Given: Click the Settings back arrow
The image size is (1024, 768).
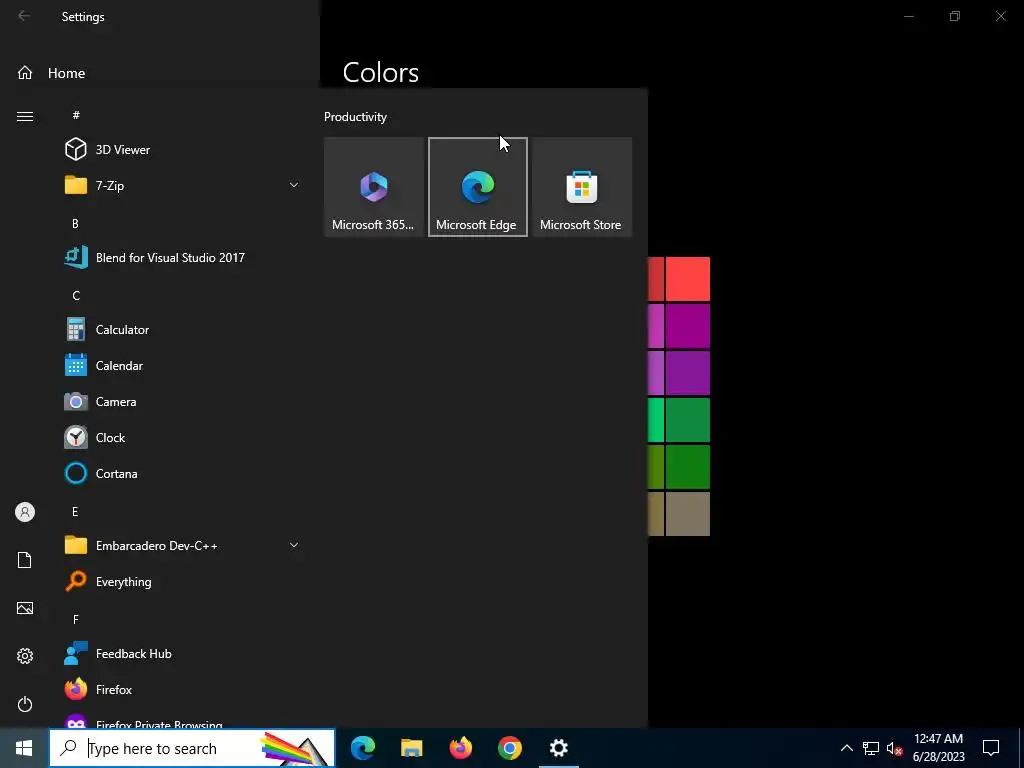Looking at the screenshot, I should [24, 16].
